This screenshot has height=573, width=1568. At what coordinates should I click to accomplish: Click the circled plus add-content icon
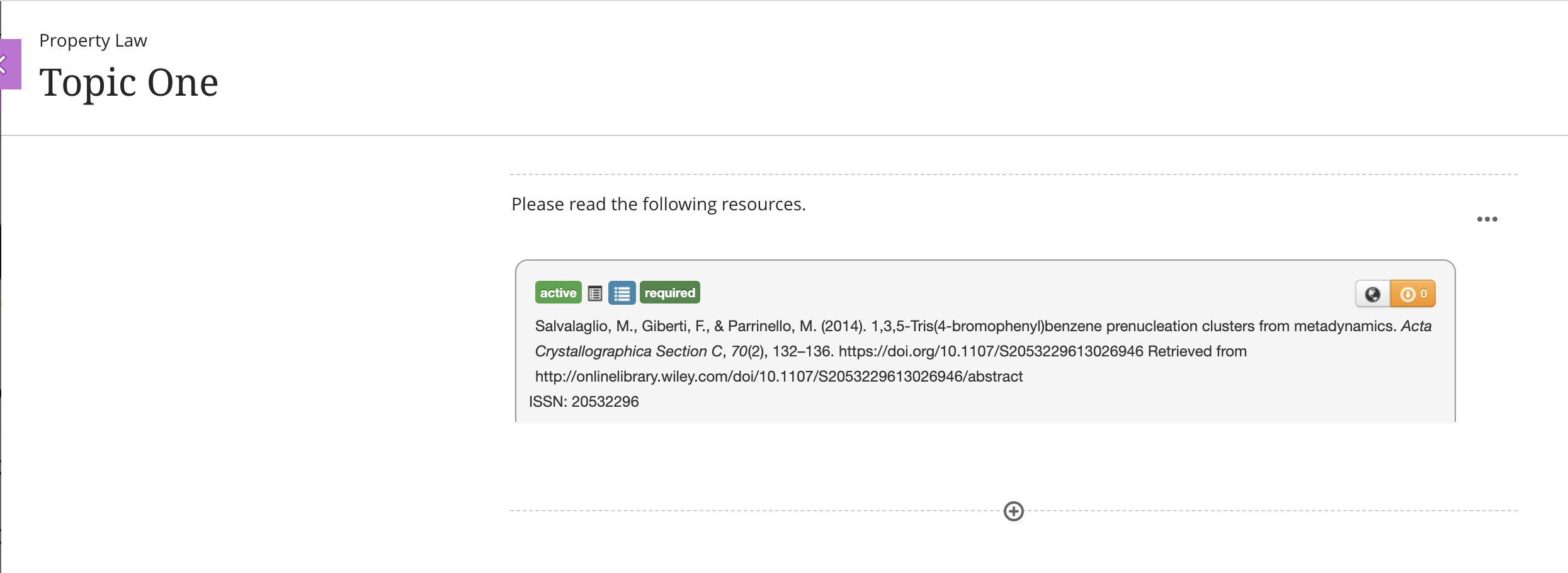(1013, 511)
